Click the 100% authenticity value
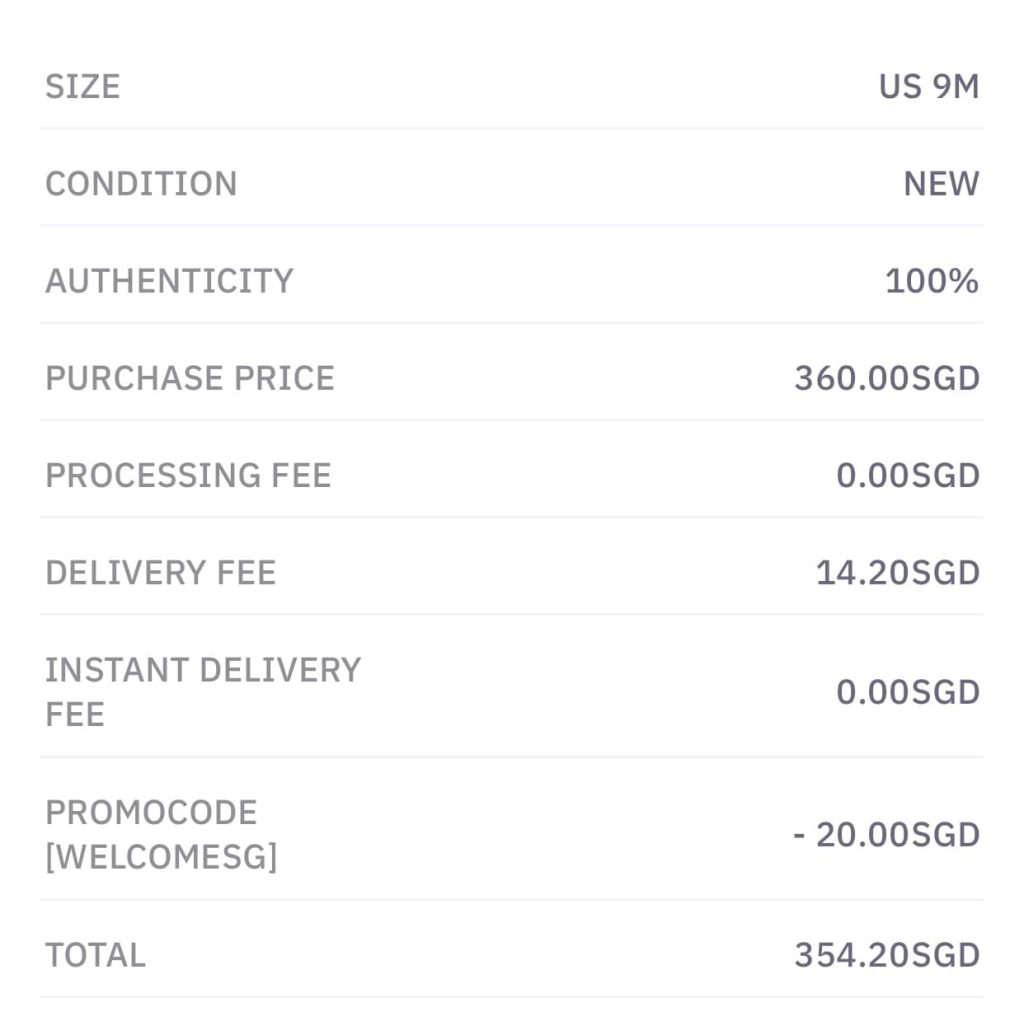1024x1012 pixels. pos(932,281)
